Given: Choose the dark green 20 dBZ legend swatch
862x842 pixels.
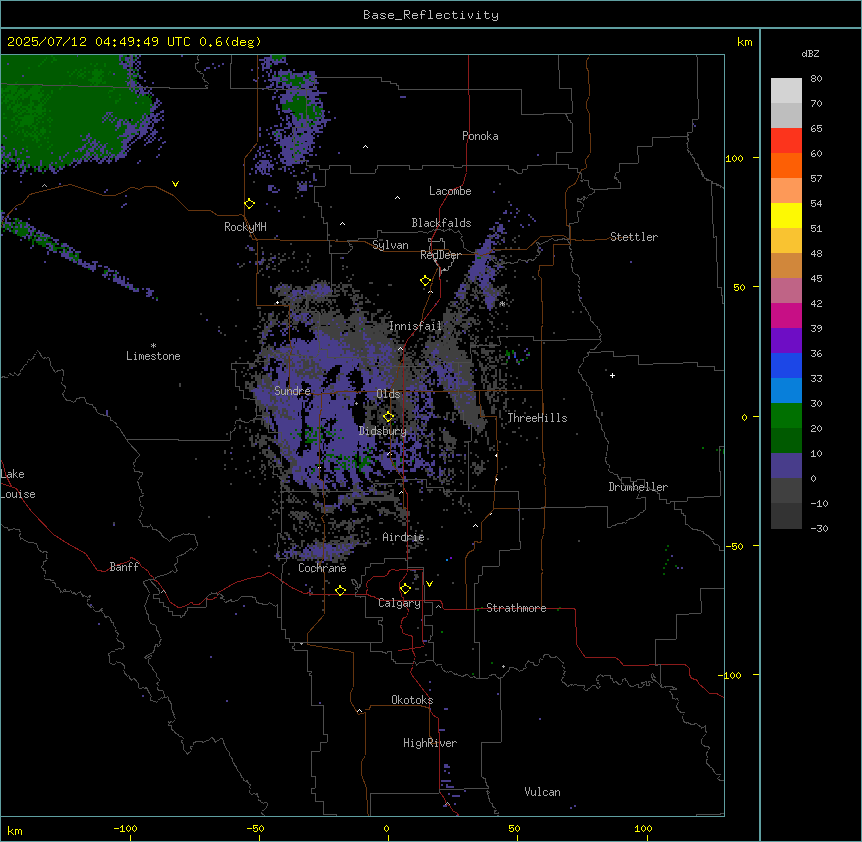Looking at the screenshot, I should coord(786,441).
